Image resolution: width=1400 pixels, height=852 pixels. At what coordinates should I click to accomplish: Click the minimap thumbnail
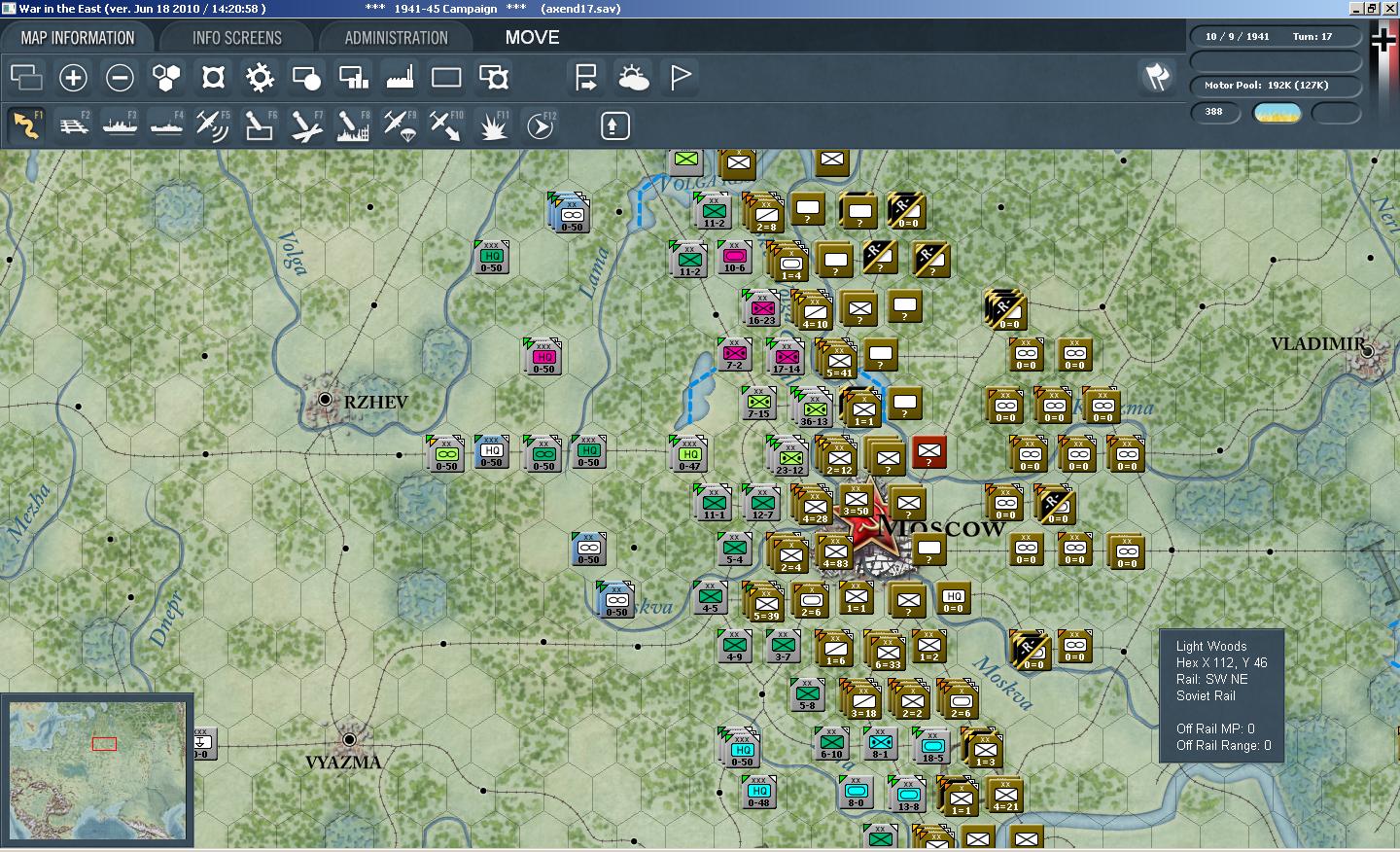97,770
